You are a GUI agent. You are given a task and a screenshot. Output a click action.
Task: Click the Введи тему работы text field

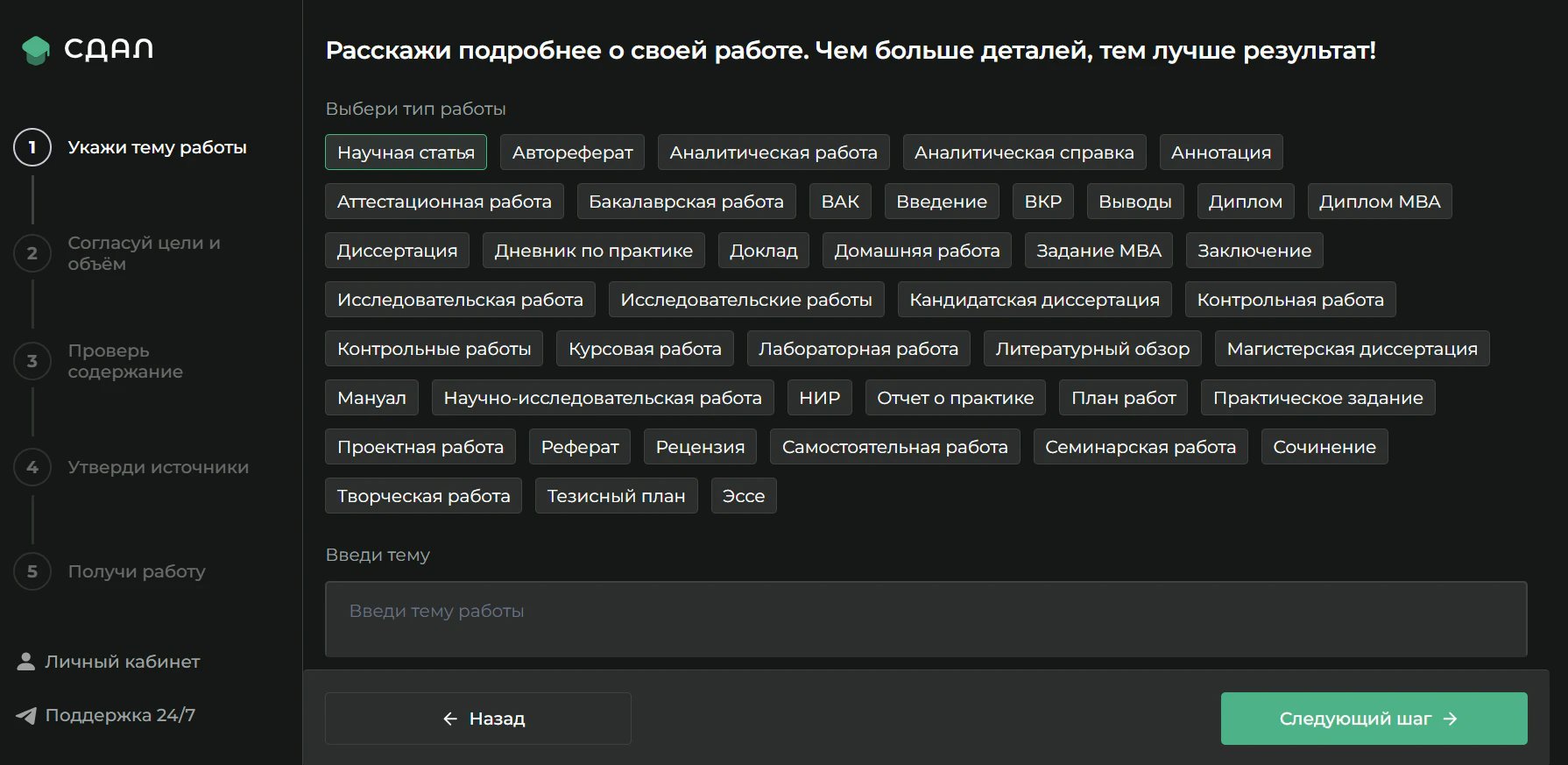[926, 620]
